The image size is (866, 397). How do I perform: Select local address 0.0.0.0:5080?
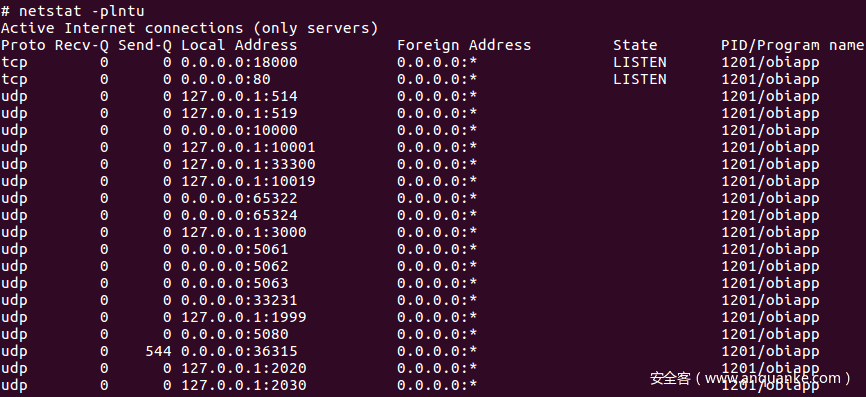[235, 335]
